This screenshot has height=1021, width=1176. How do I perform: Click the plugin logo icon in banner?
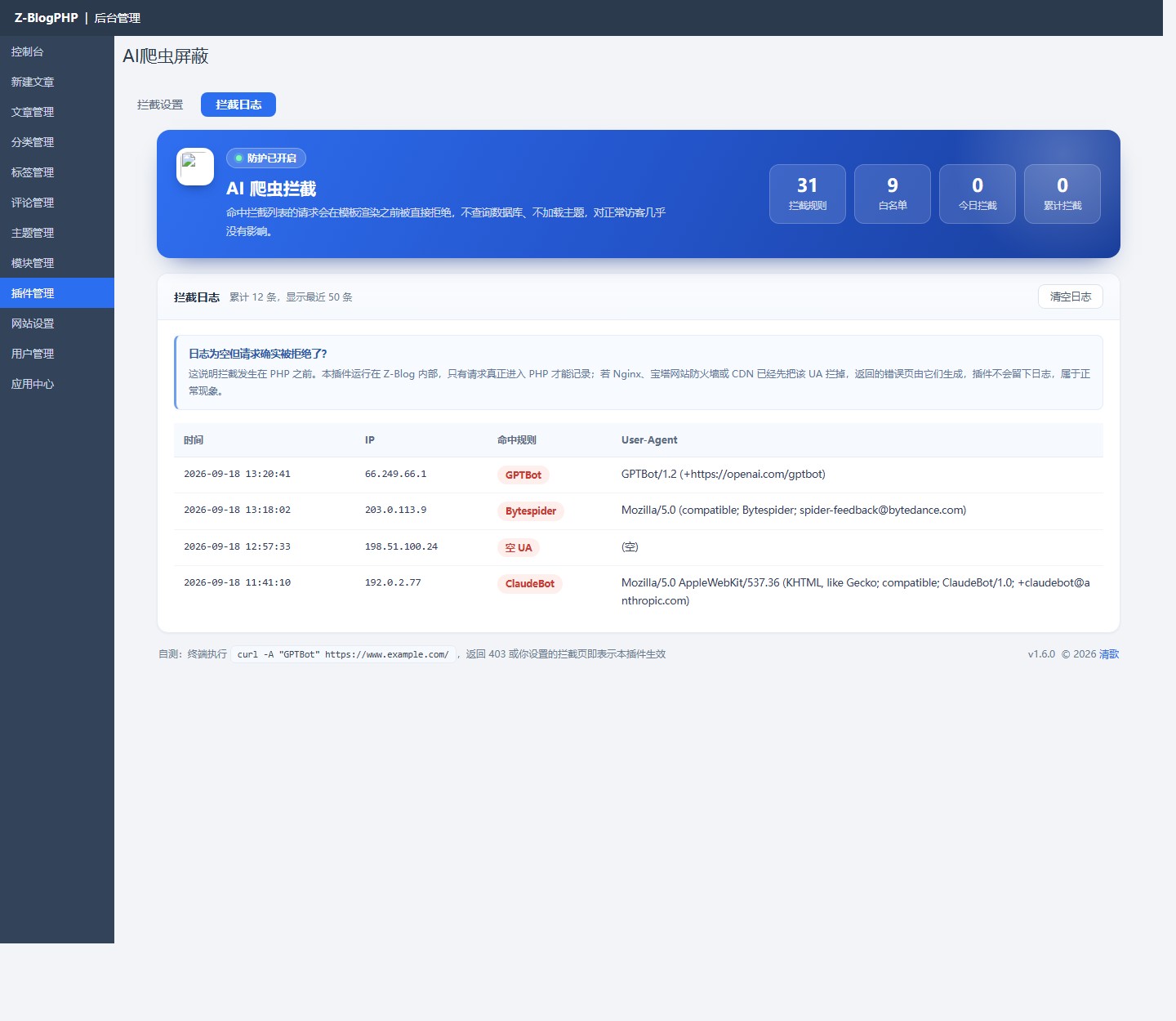click(x=195, y=167)
